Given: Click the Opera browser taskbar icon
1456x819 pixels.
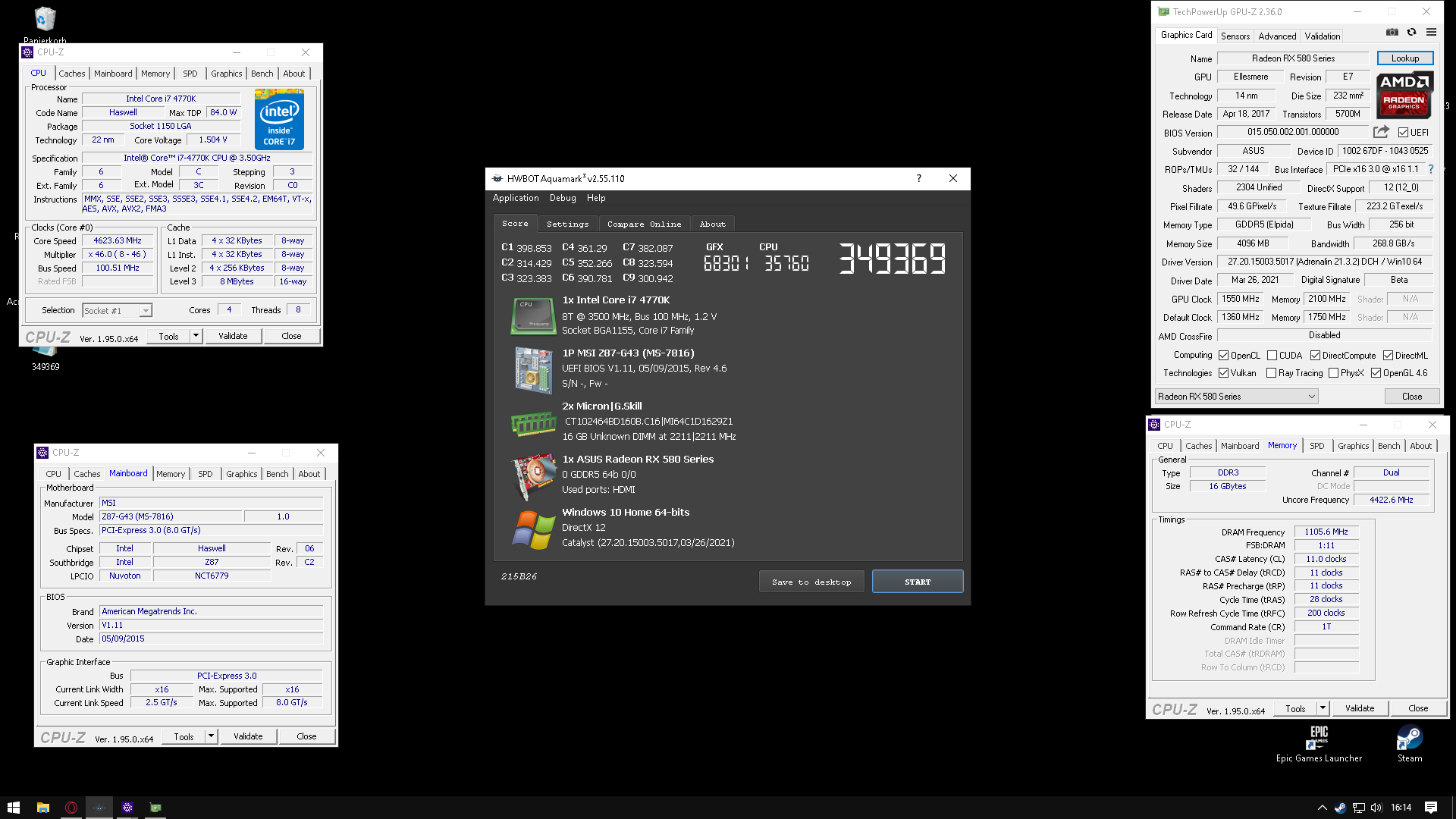Looking at the screenshot, I should click(x=71, y=808).
